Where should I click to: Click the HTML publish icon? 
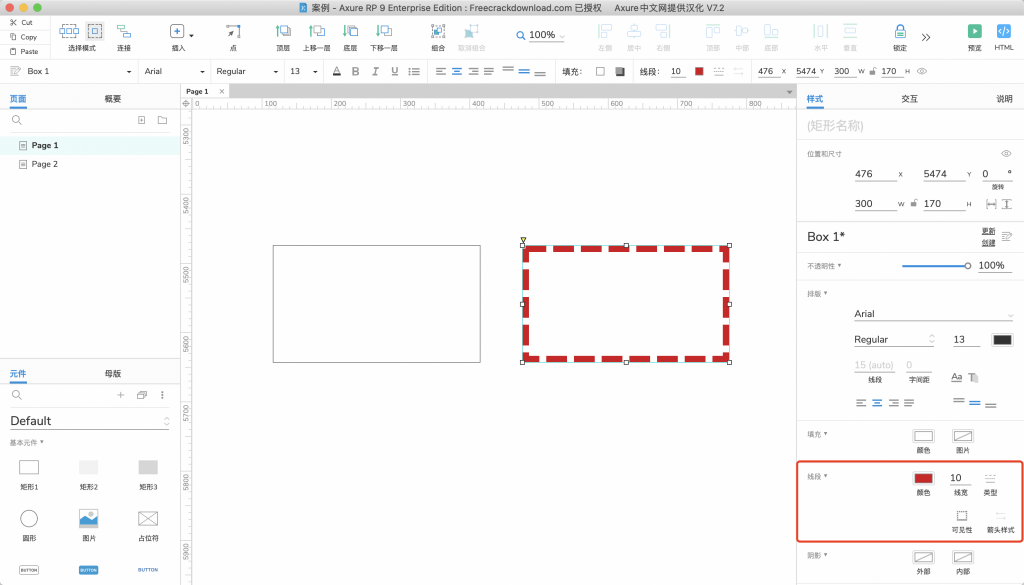pos(1003,31)
